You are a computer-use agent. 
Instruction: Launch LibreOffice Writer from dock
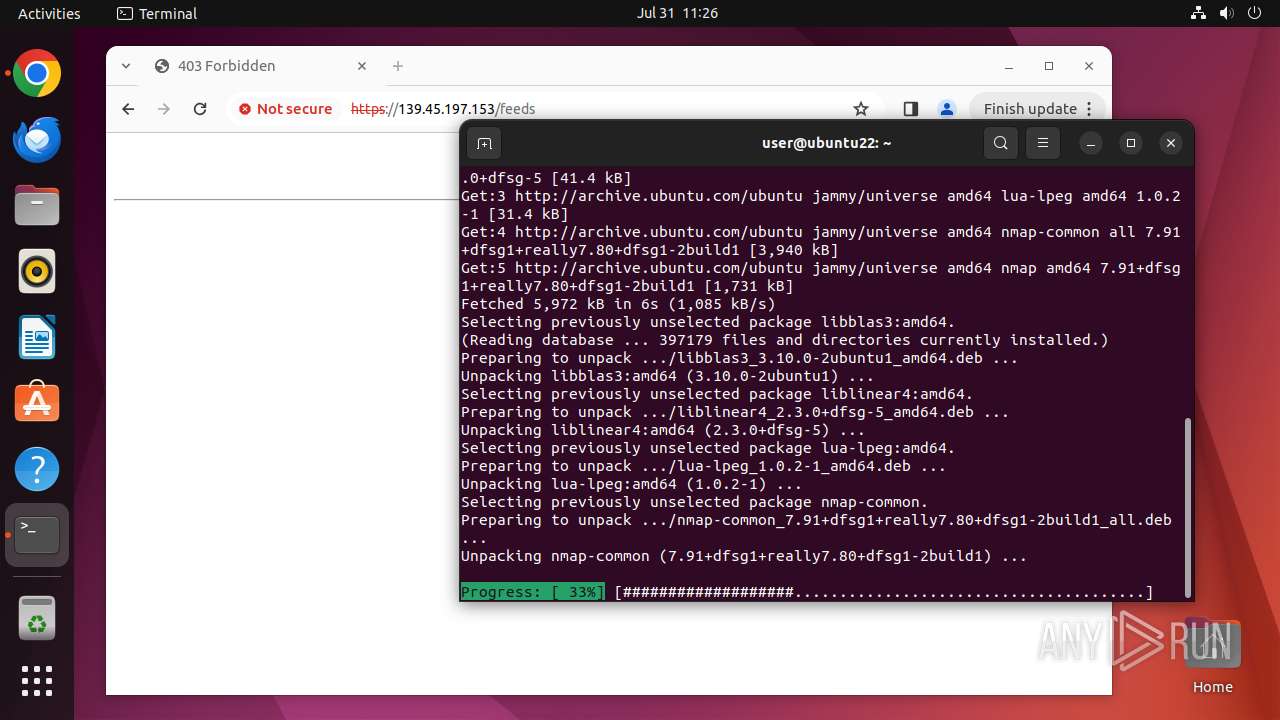(37, 337)
